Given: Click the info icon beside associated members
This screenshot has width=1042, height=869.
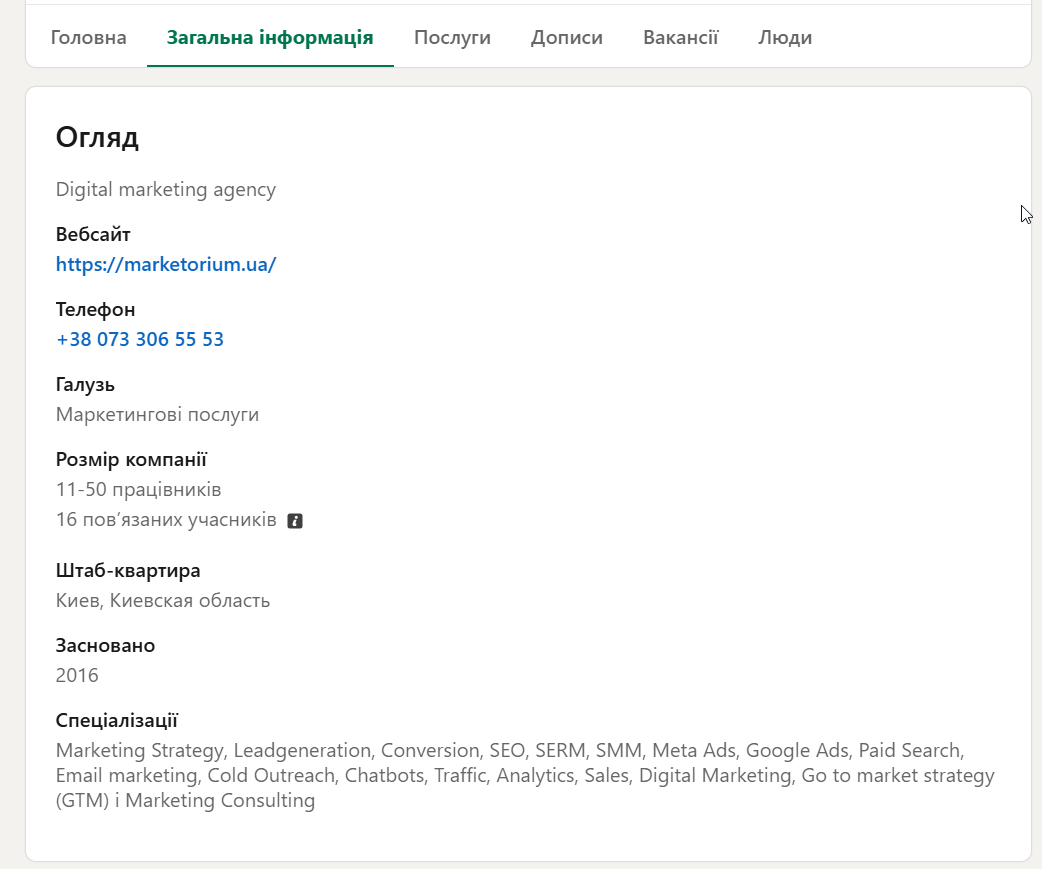Looking at the screenshot, I should (295, 521).
